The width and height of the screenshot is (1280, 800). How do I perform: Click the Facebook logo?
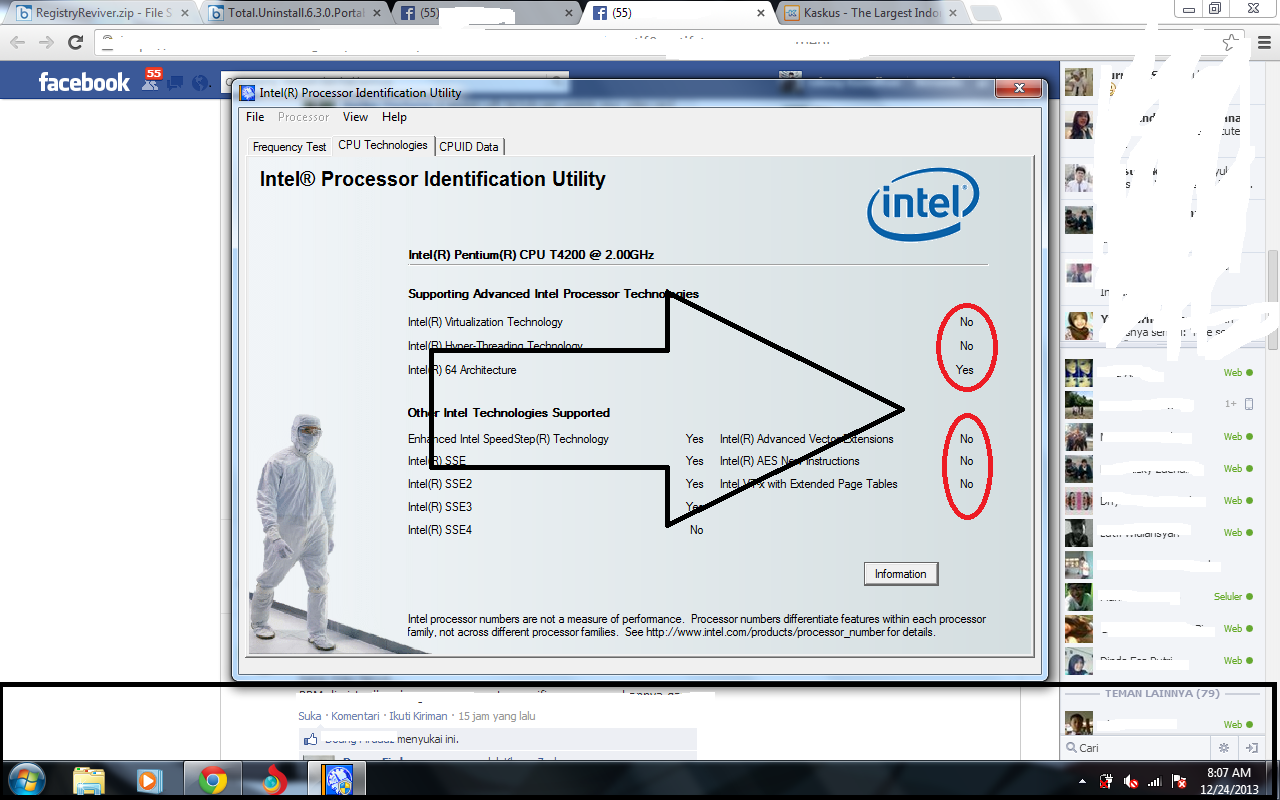84,83
